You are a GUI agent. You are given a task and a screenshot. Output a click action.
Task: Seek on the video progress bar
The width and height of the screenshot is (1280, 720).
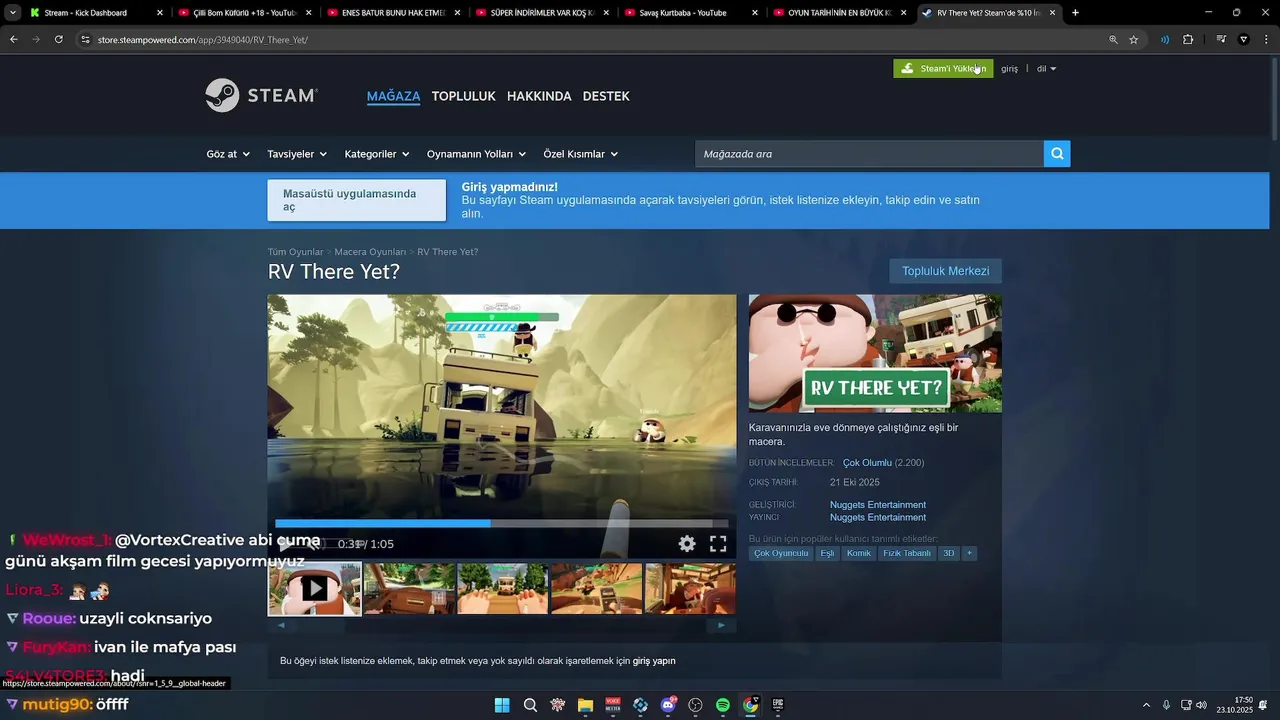[x=501, y=523]
